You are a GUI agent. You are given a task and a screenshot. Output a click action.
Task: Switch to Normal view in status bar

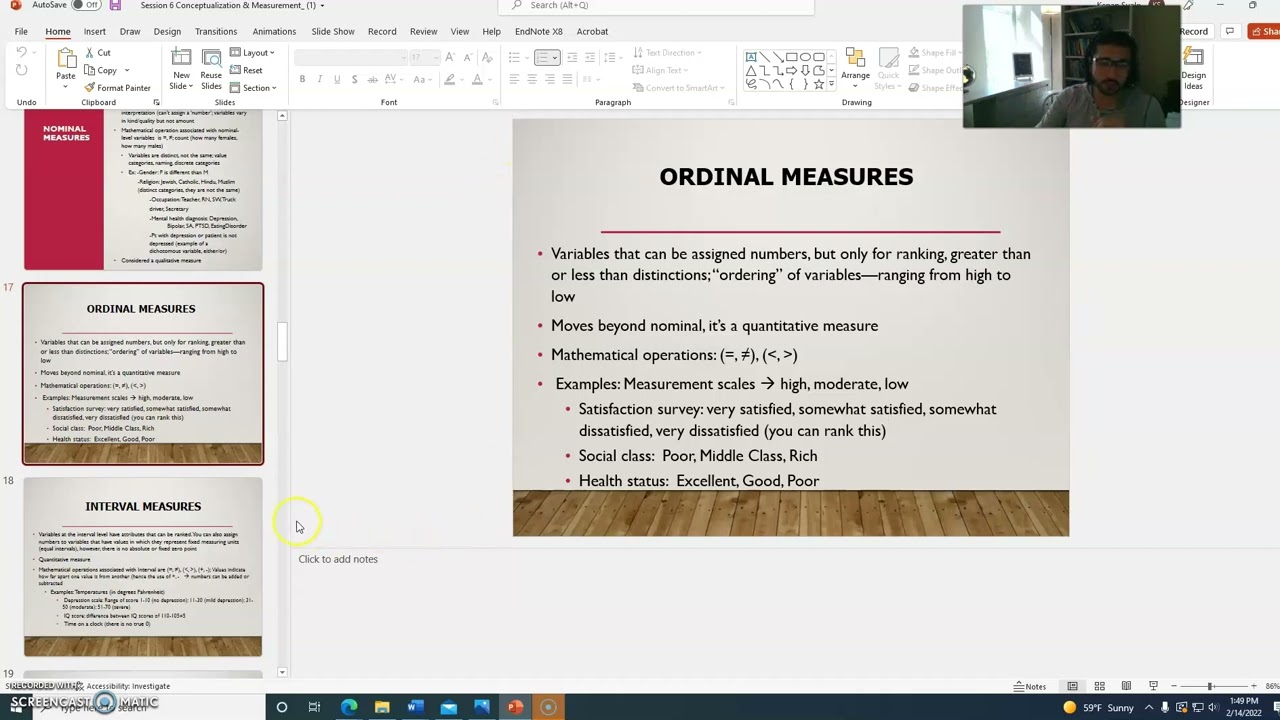click(x=1072, y=686)
